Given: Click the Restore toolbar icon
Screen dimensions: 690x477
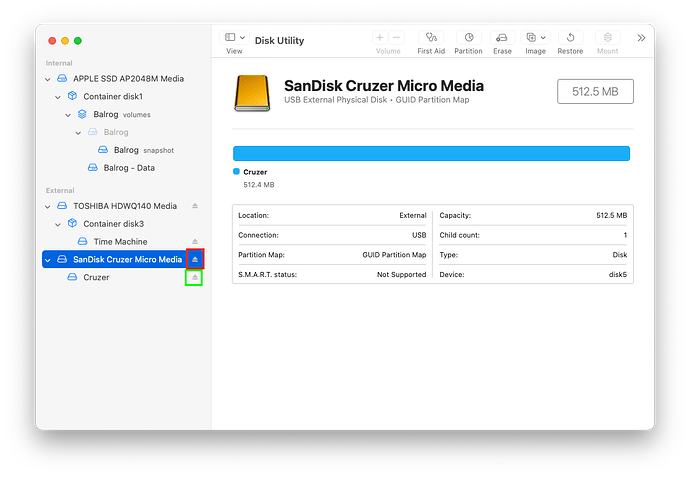Looking at the screenshot, I should tap(570, 38).
